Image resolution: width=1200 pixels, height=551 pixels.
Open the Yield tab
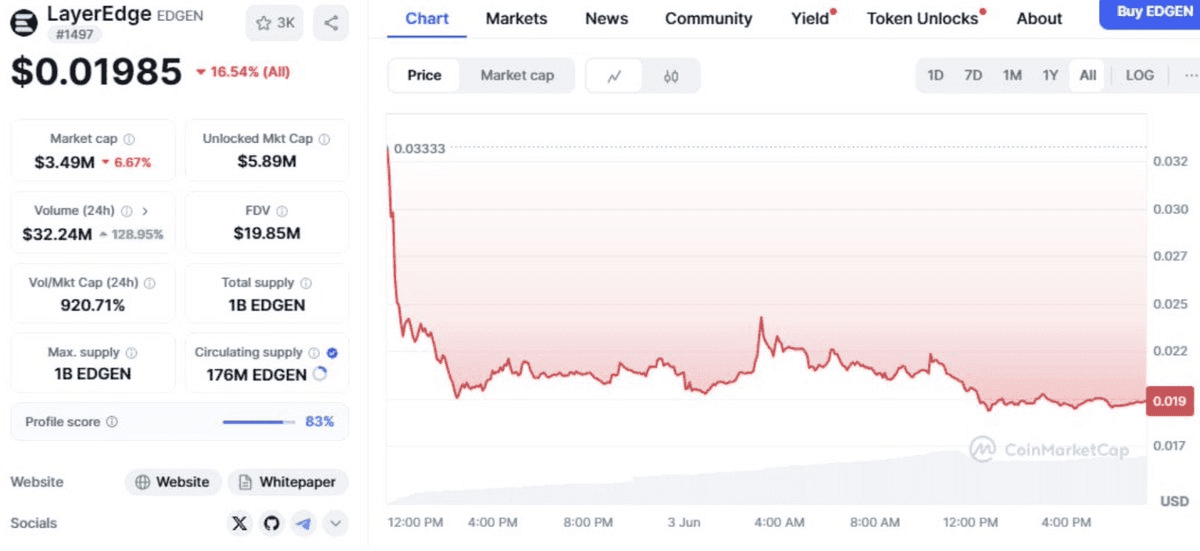pos(812,18)
